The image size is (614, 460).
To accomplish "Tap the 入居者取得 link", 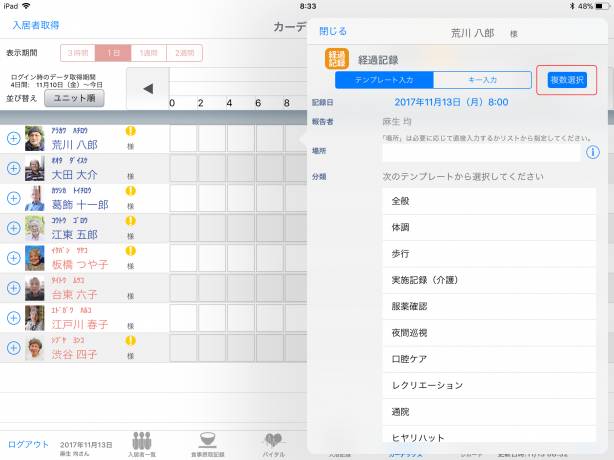I will pyautogui.click(x=36, y=25).
